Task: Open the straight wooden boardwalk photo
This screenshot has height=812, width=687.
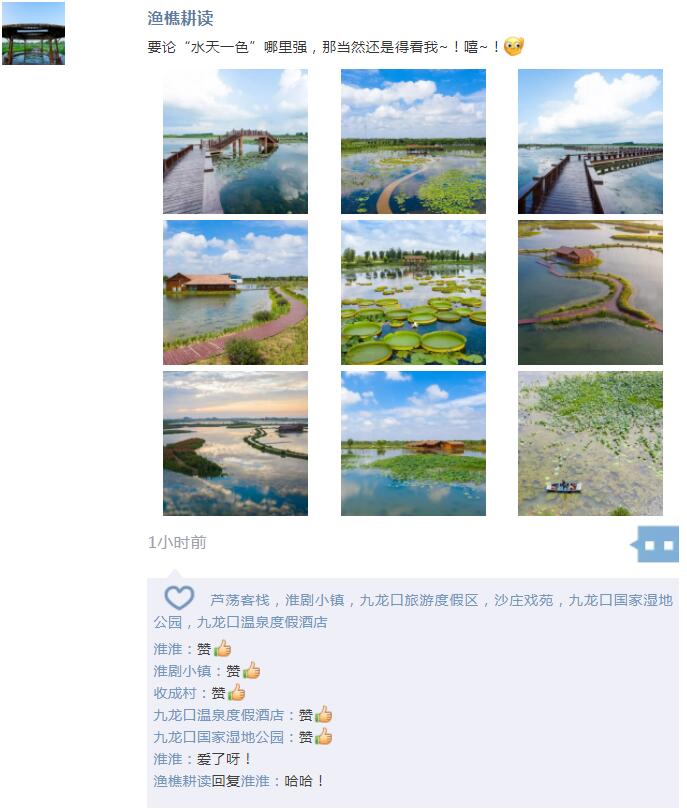Action: [590, 141]
